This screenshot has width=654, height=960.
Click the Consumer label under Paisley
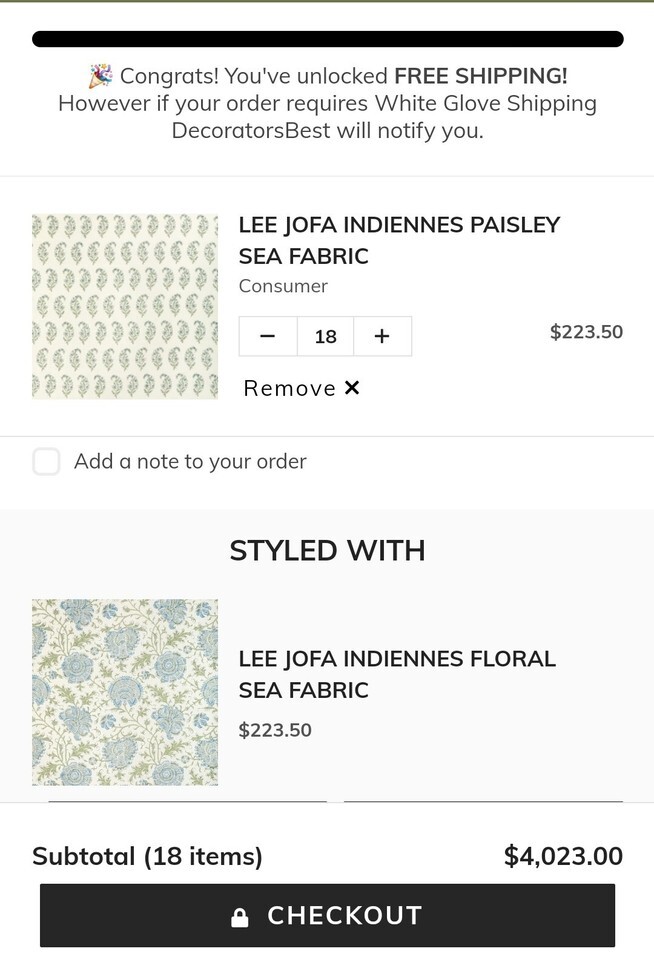click(283, 286)
